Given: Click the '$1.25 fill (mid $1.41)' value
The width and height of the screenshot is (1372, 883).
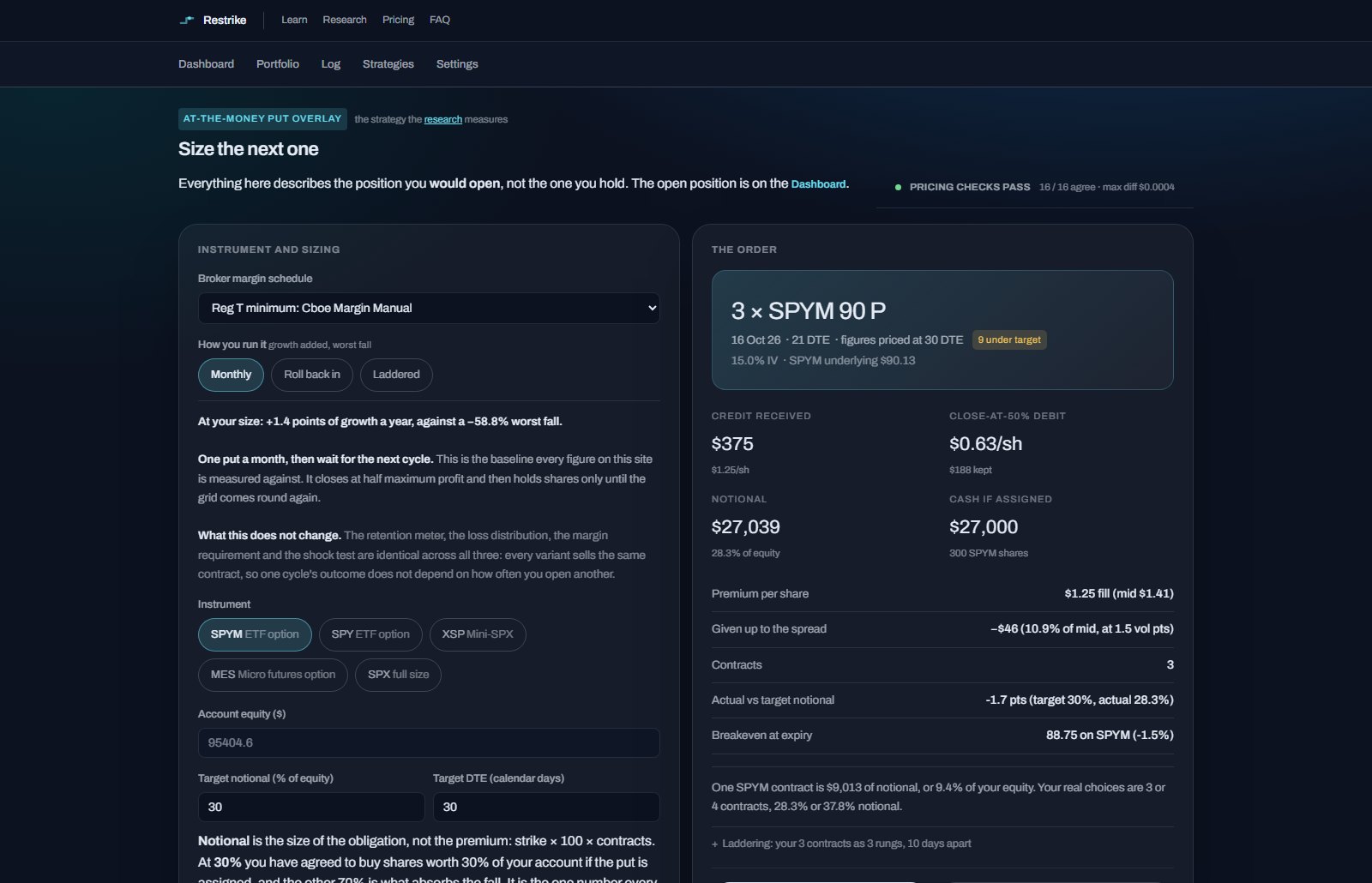Looking at the screenshot, I should pos(1119,593).
